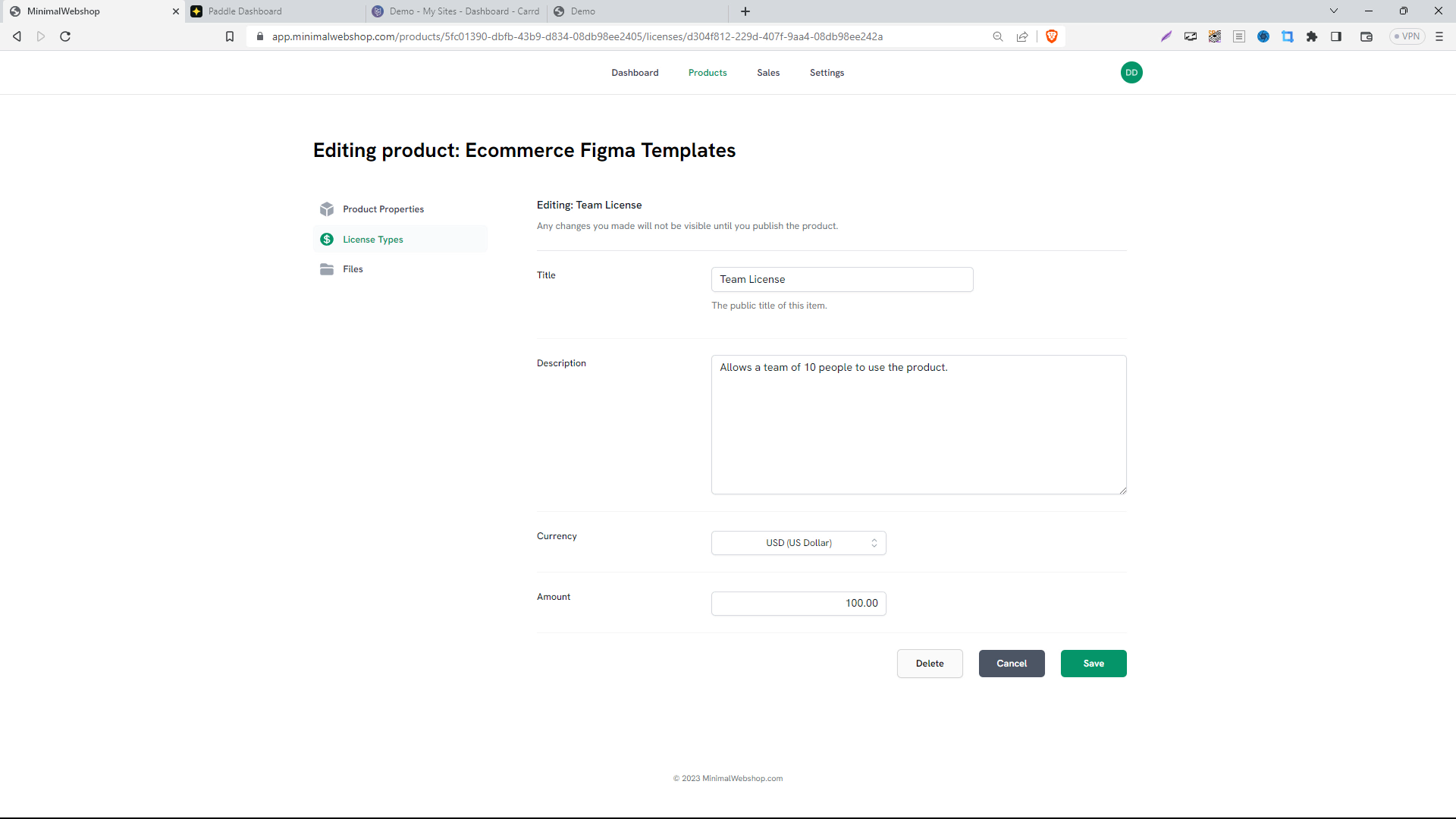Toggle the browser sidebar panel icon
The width and height of the screenshot is (1456, 819).
pyautogui.click(x=1336, y=36)
